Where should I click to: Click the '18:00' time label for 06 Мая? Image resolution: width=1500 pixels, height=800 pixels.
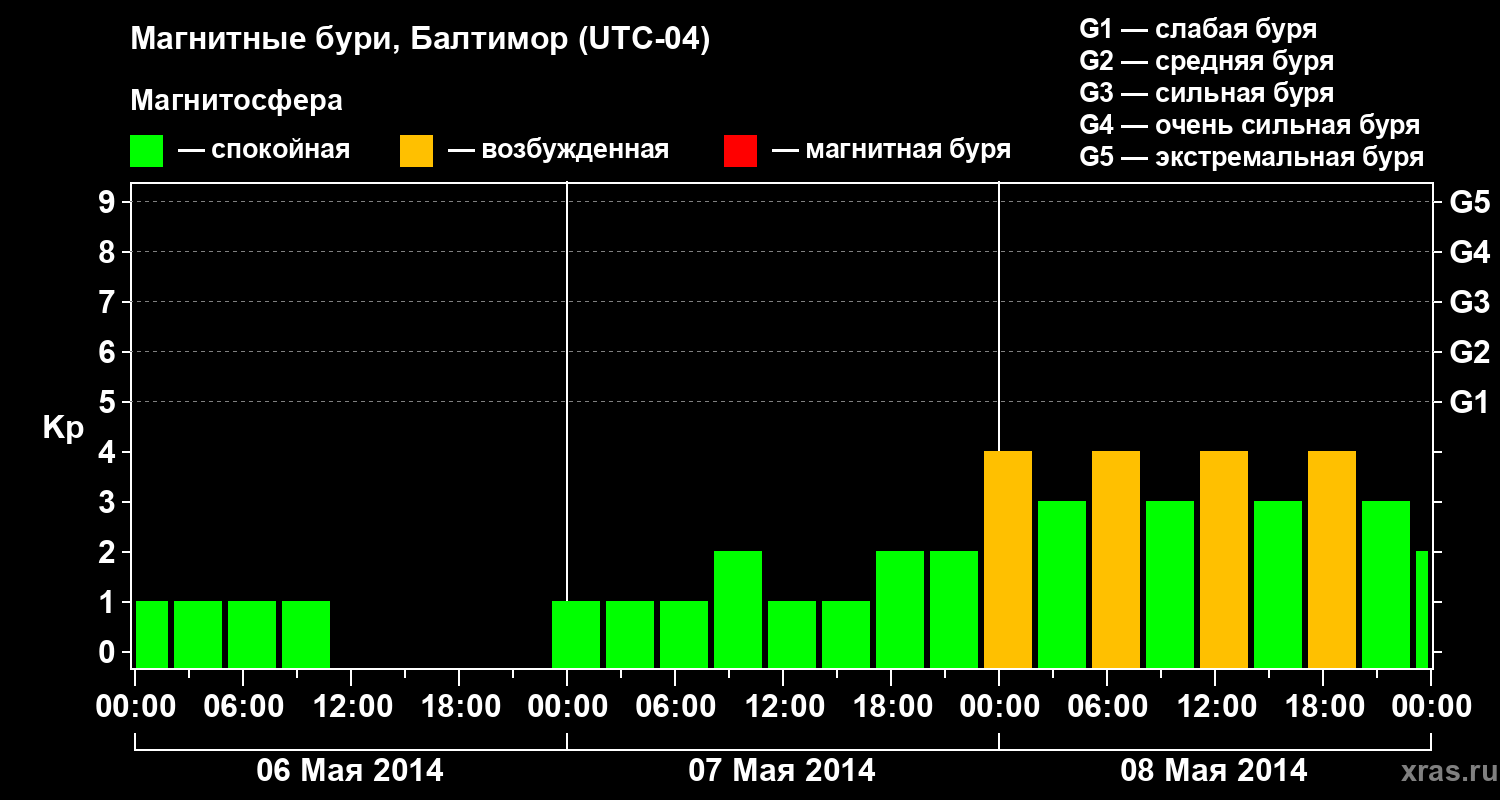pyautogui.click(x=459, y=707)
